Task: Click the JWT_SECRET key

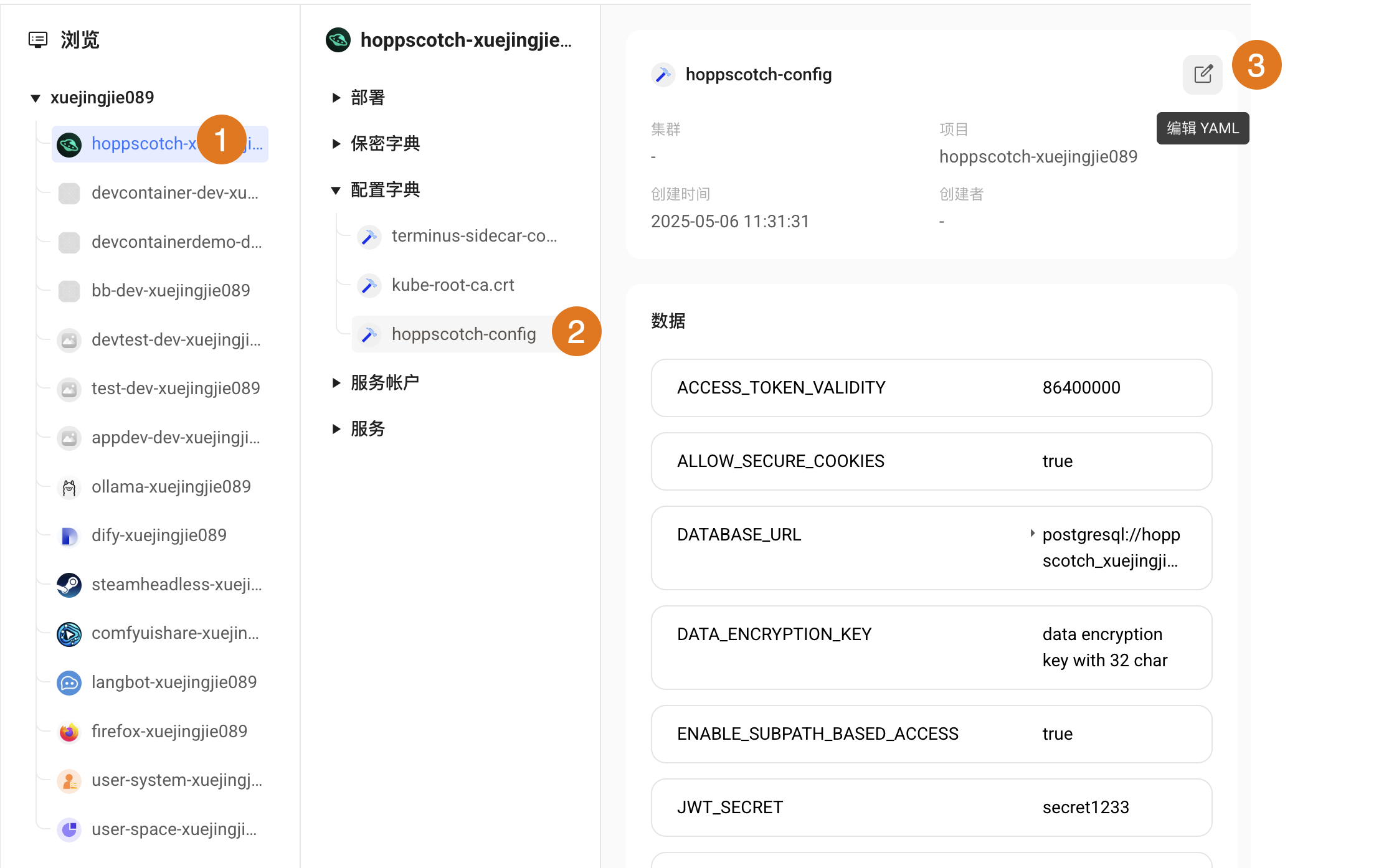Action: tap(730, 808)
